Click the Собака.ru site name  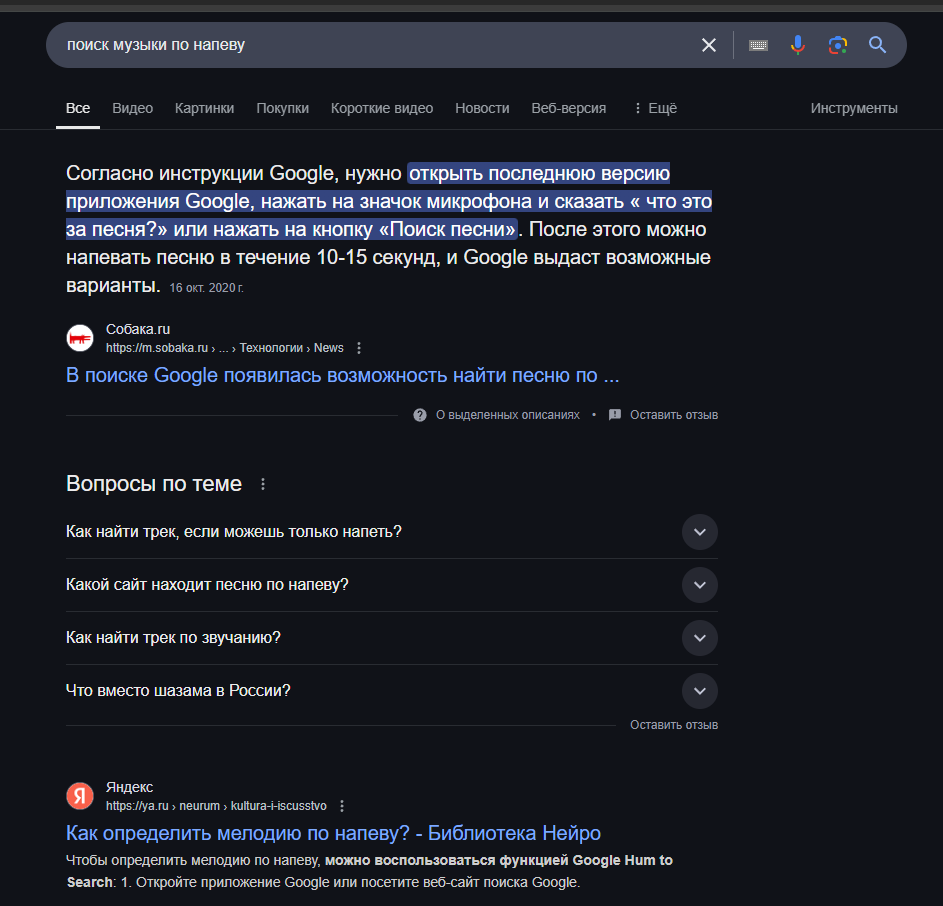coord(138,329)
